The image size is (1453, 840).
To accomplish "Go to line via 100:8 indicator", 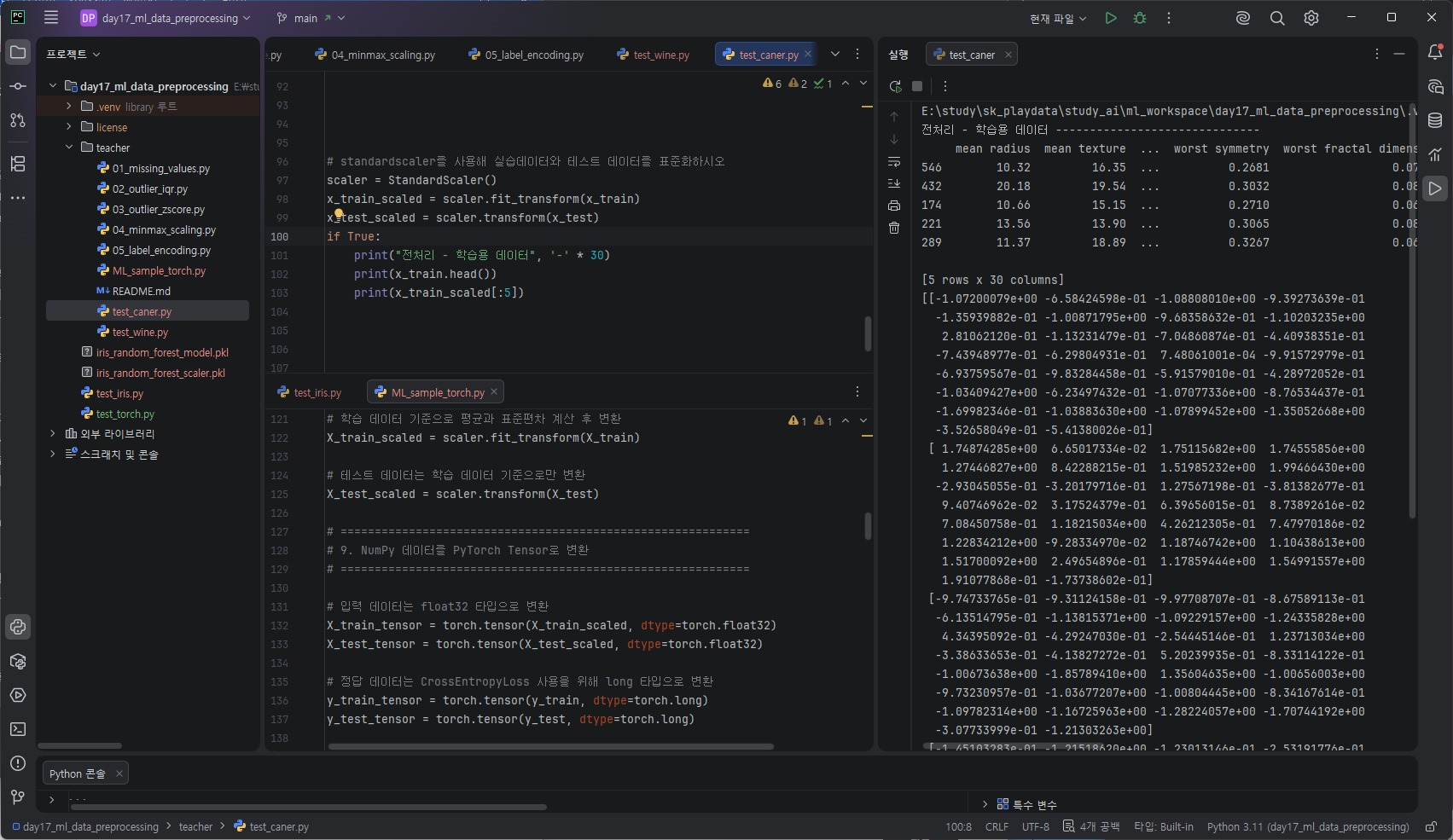I will pos(958,826).
